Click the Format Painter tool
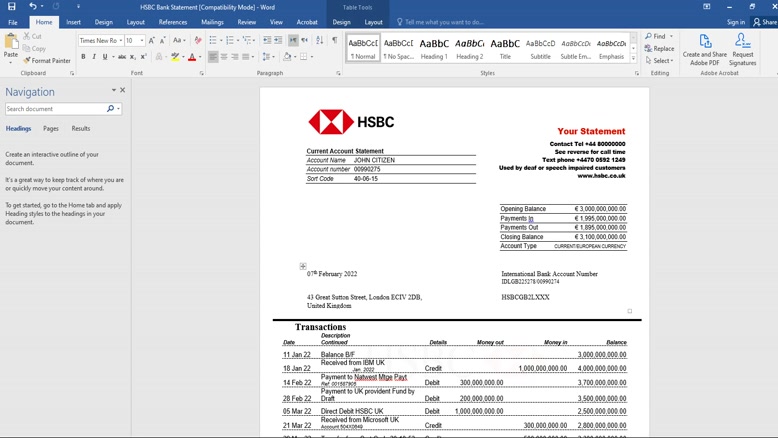Image resolution: width=778 pixels, height=438 pixels. coord(47,61)
